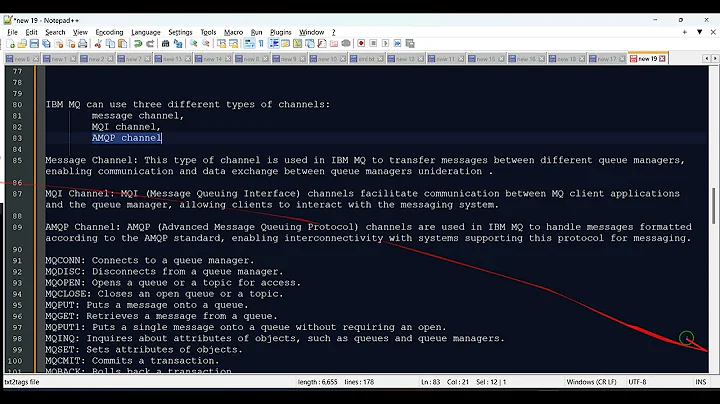Click the Copy toolbar icon
Viewport: 720px width, 404px height.
[110, 44]
